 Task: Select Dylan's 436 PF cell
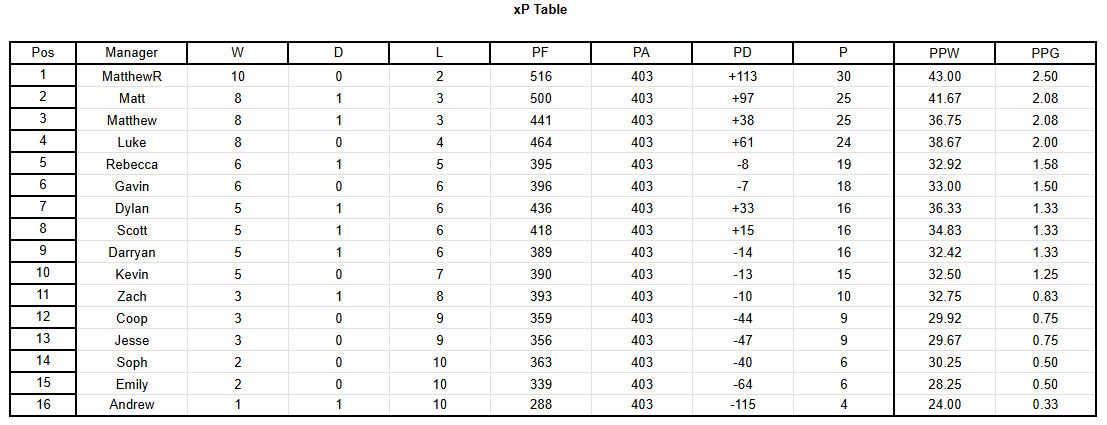(x=541, y=208)
